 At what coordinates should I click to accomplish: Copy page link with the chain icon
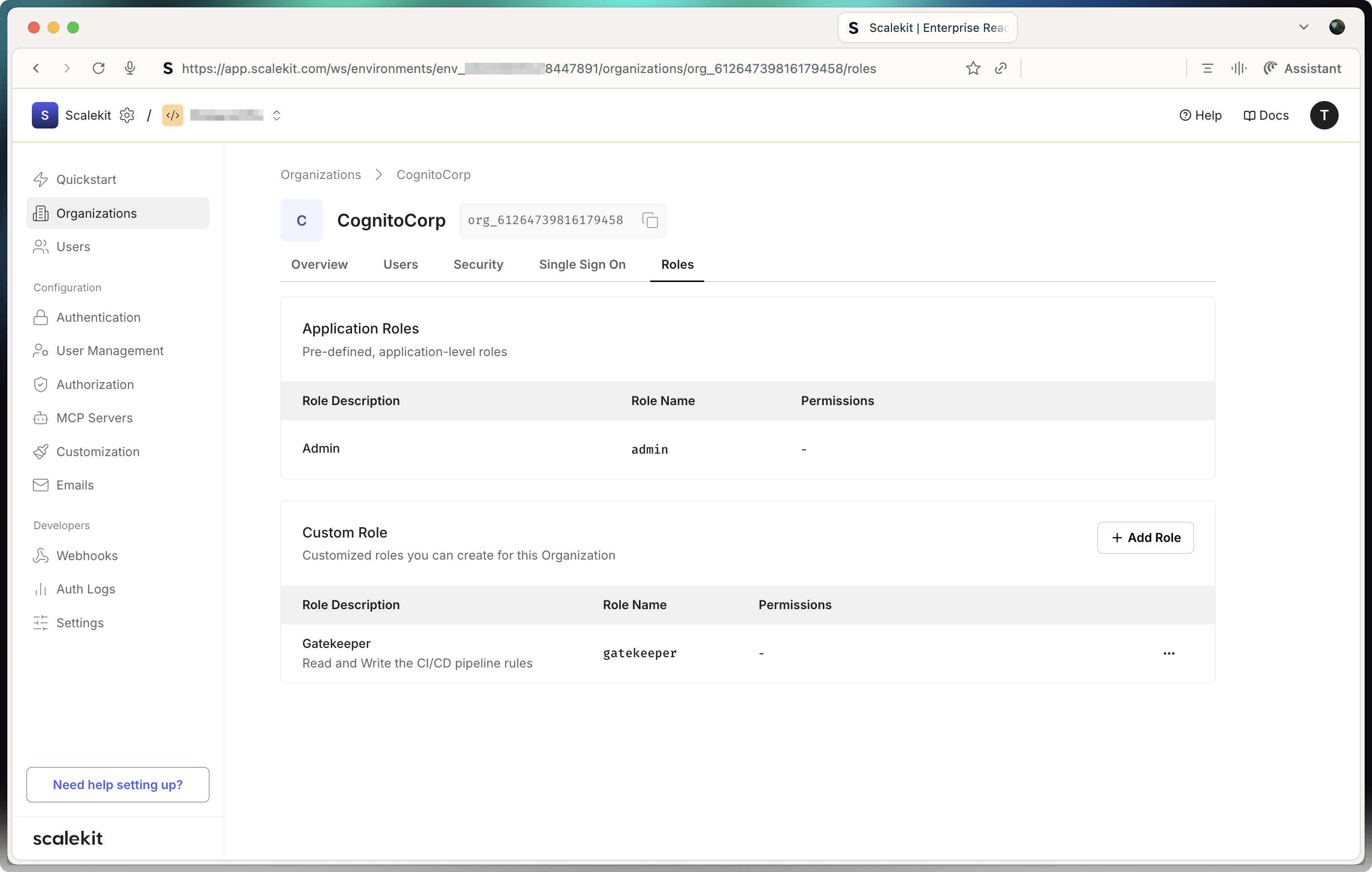pos(1000,68)
